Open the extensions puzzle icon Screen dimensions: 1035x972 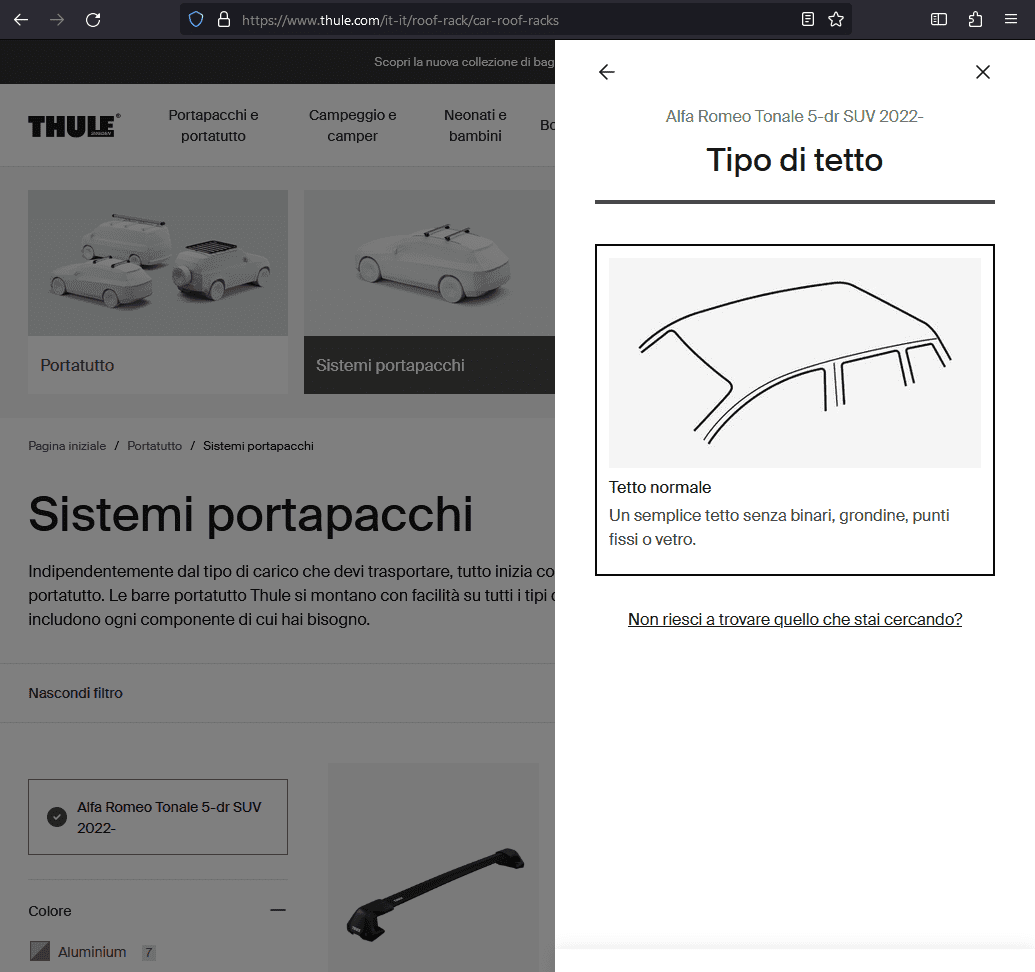(x=975, y=19)
